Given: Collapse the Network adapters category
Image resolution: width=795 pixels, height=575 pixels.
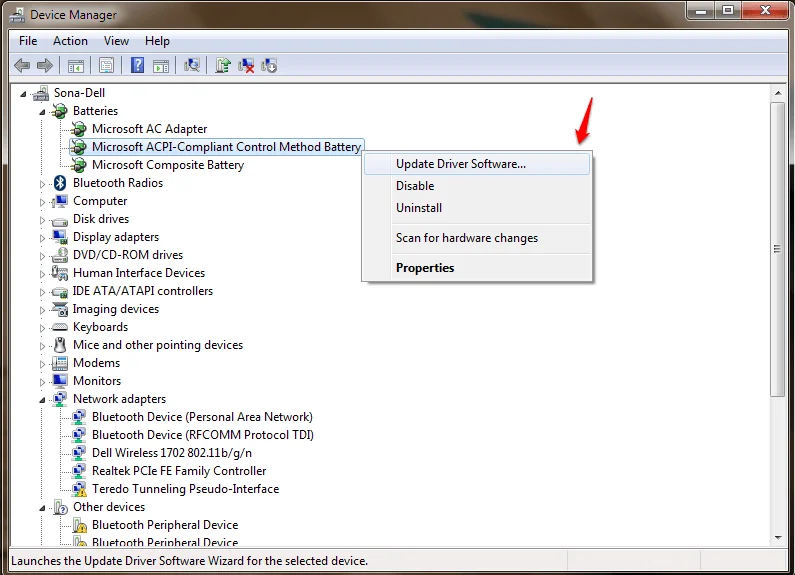Looking at the screenshot, I should pyautogui.click(x=42, y=400).
